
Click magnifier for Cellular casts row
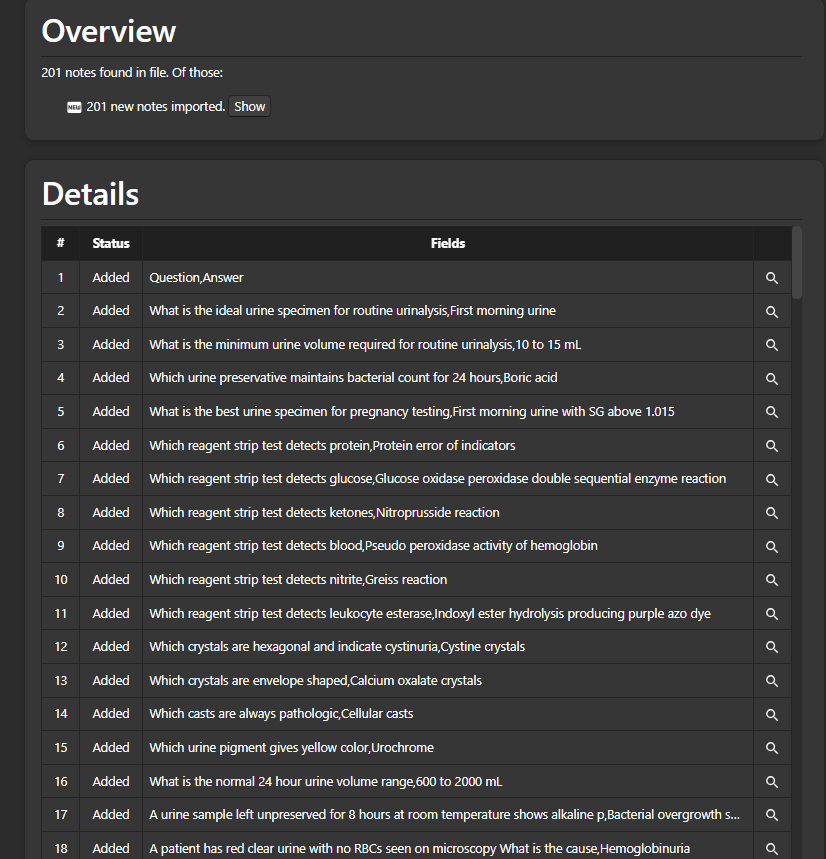click(771, 714)
